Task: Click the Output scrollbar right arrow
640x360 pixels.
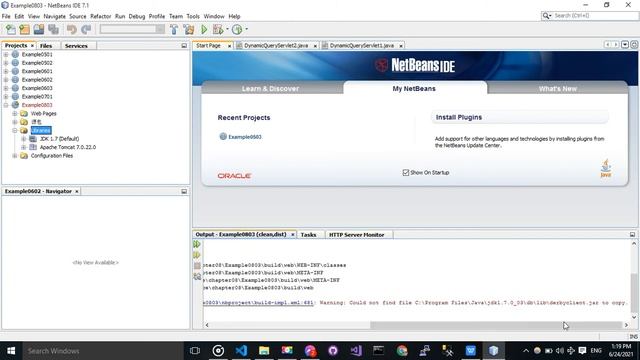Action: [626, 325]
